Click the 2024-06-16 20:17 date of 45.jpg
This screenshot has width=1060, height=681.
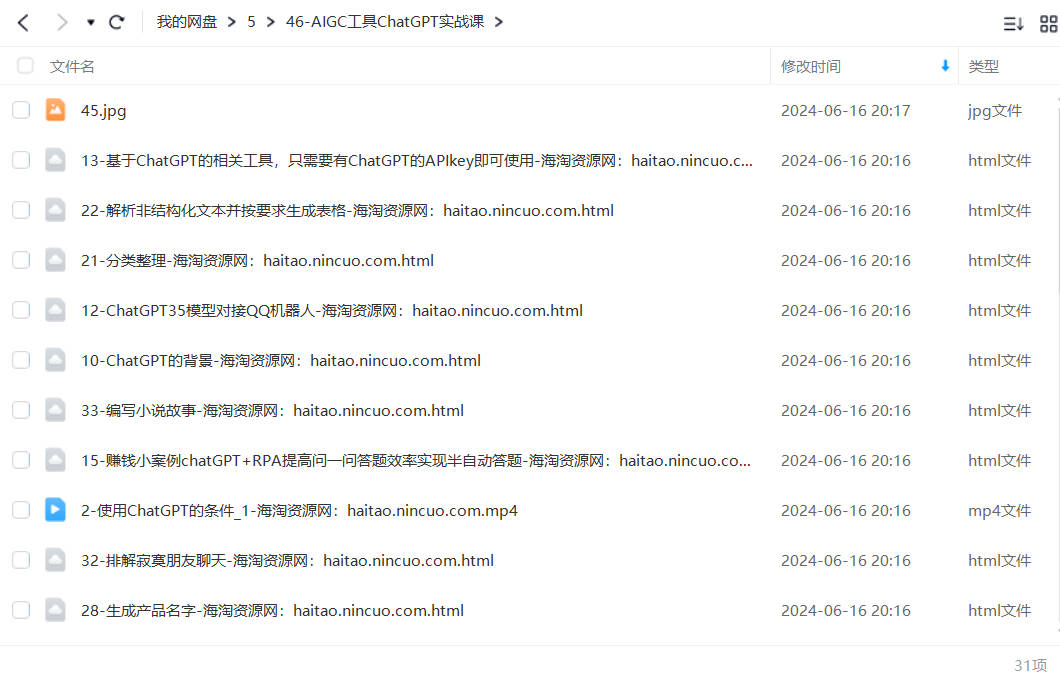point(846,111)
